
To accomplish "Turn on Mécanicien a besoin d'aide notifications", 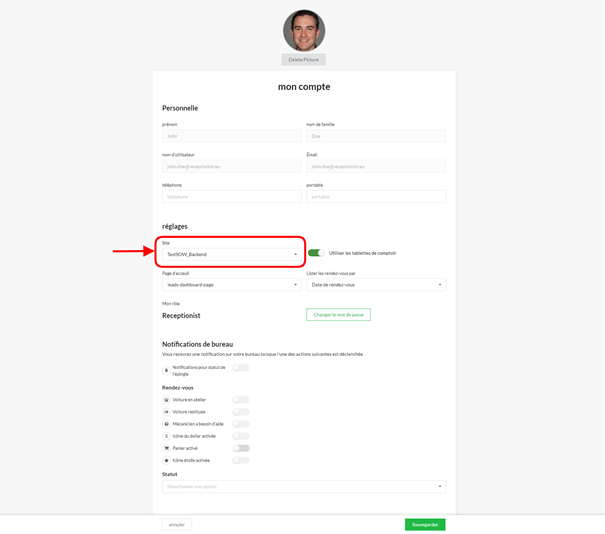I will pyautogui.click(x=241, y=424).
